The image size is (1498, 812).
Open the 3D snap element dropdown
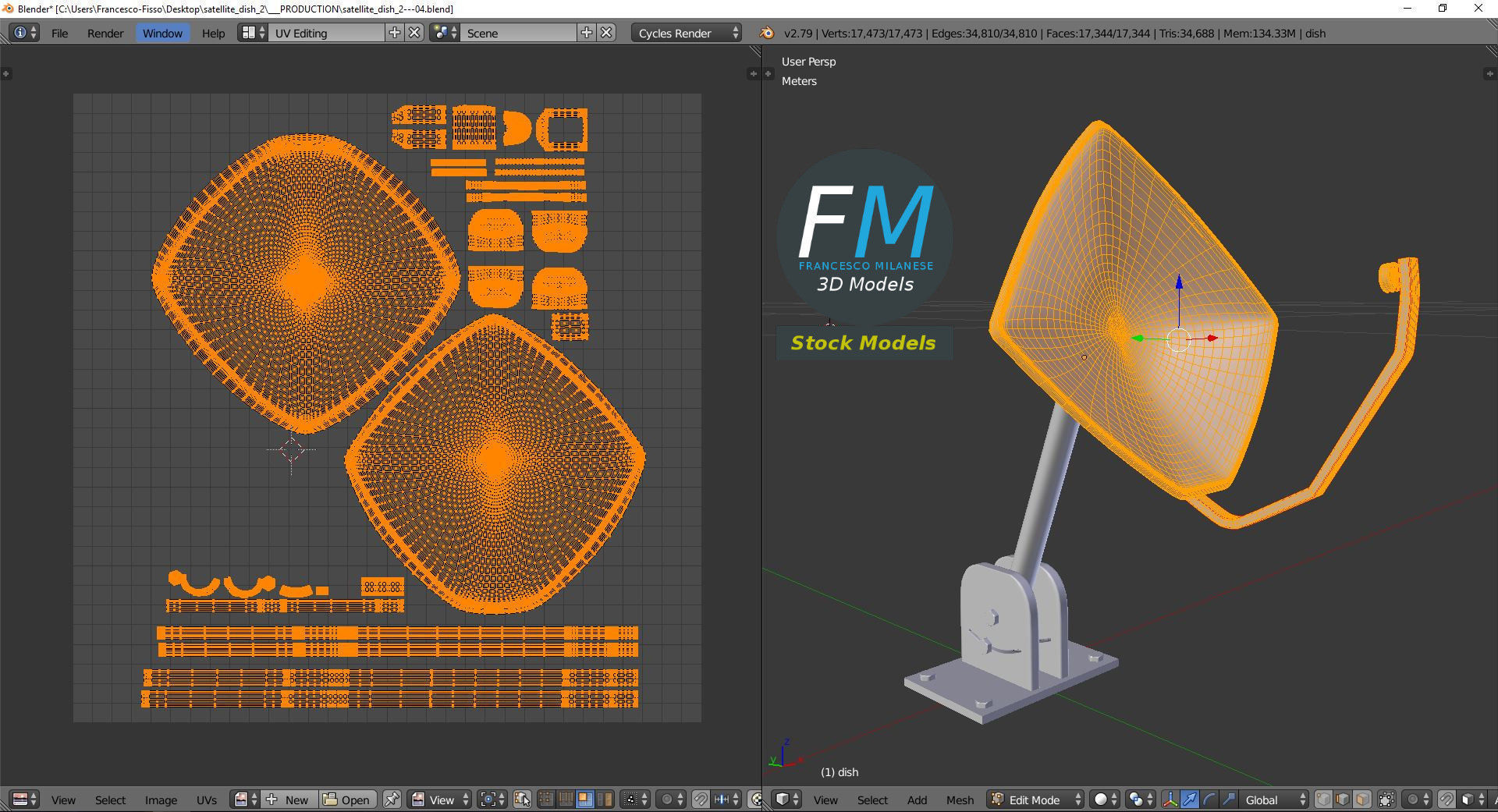1472,800
